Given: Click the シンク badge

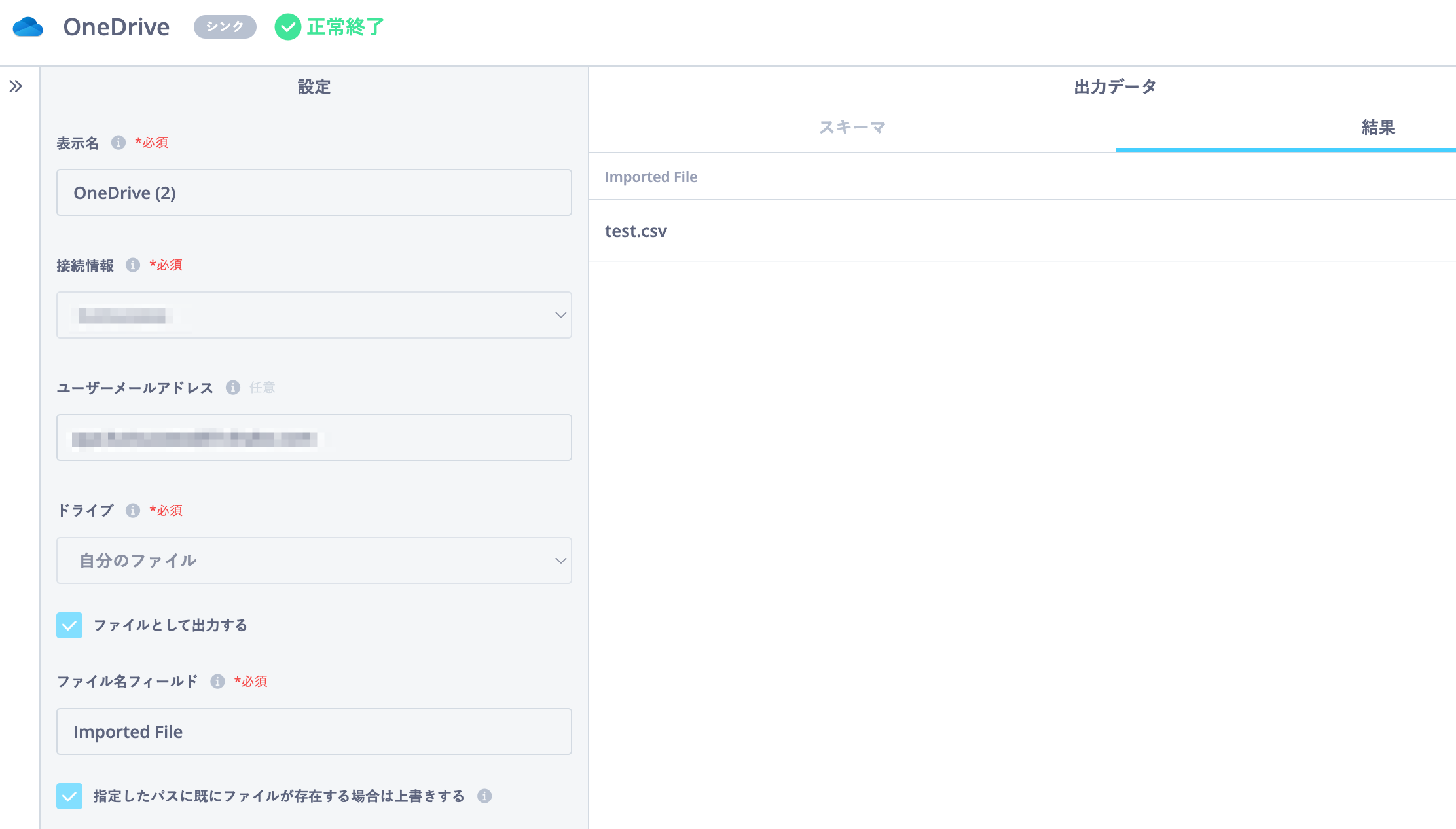Looking at the screenshot, I should coord(225,27).
